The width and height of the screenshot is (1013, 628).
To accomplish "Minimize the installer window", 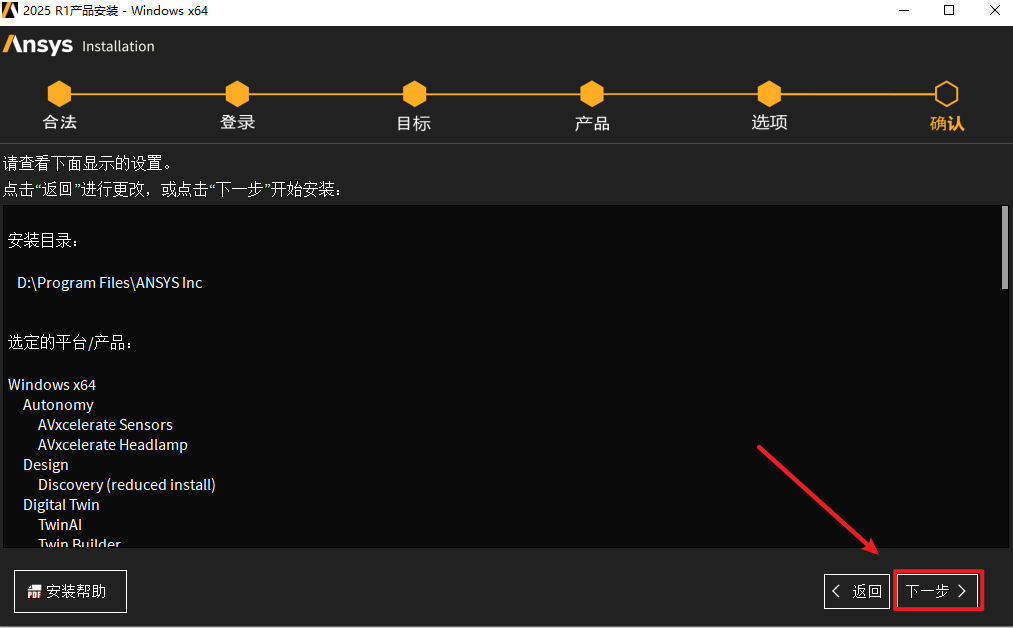I will click(x=904, y=10).
